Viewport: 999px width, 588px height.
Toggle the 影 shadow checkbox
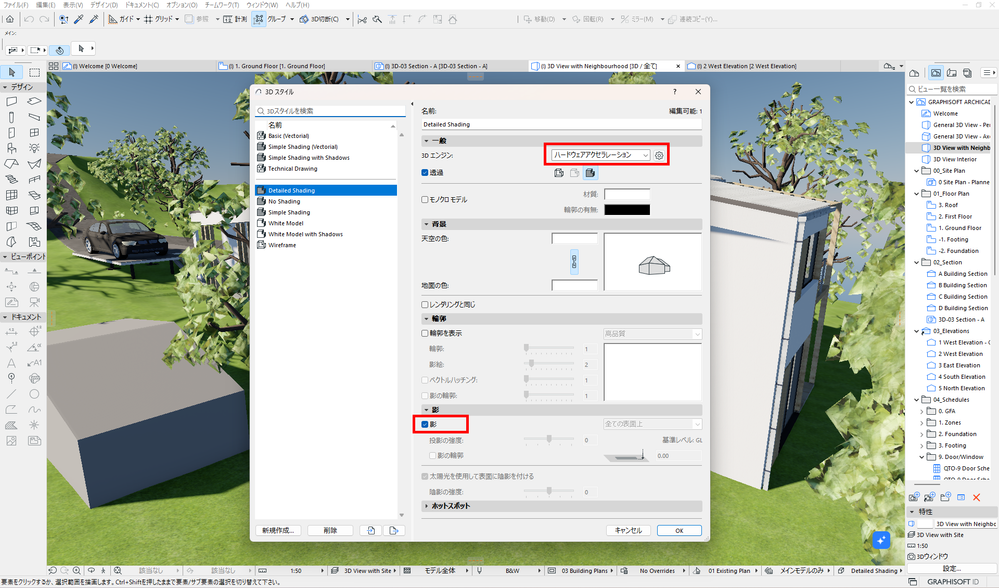pyautogui.click(x=425, y=424)
